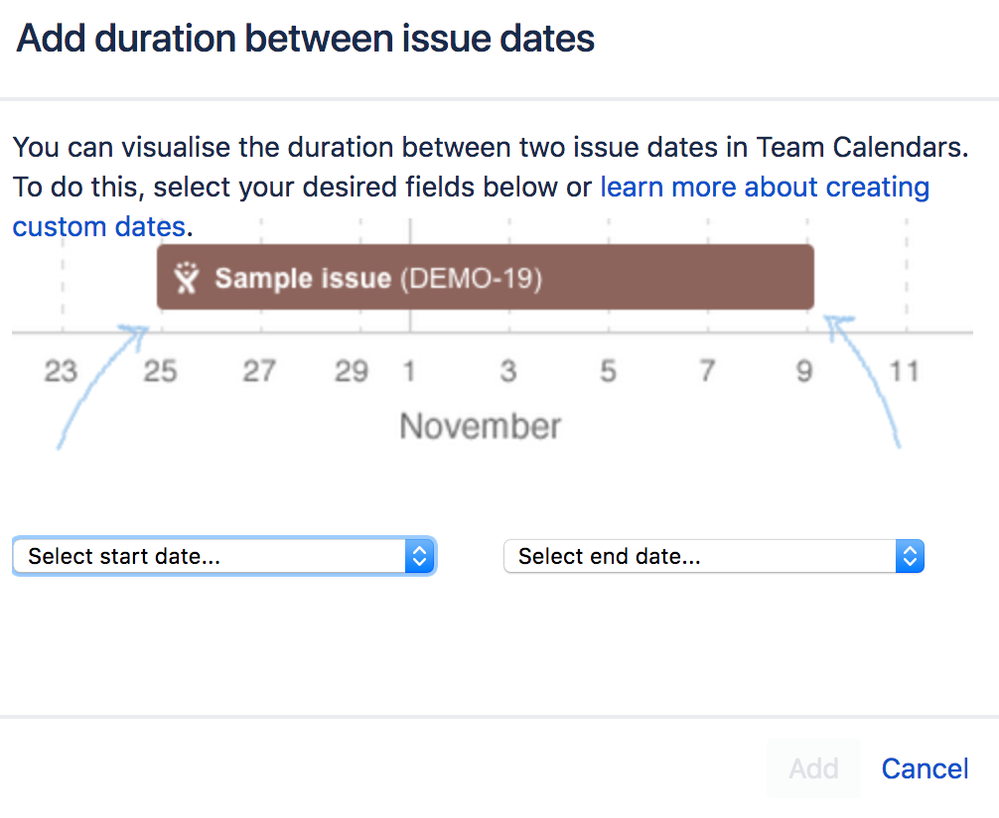Viewport: 999px width, 818px height.
Task: Click date 23 on the timeline
Action: click(61, 371)
